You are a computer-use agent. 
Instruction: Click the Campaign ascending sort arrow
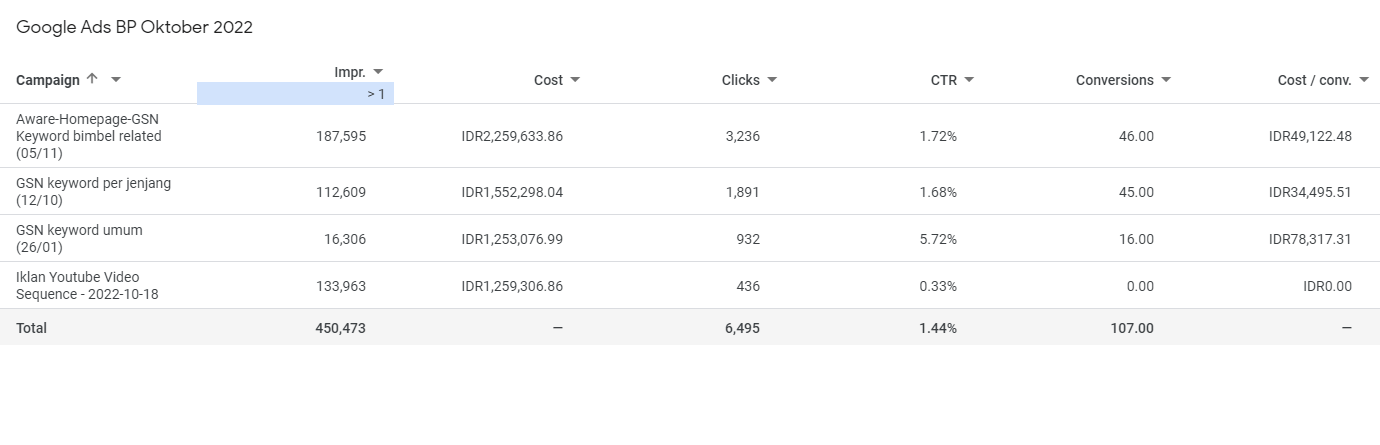[x=93, y=80]
